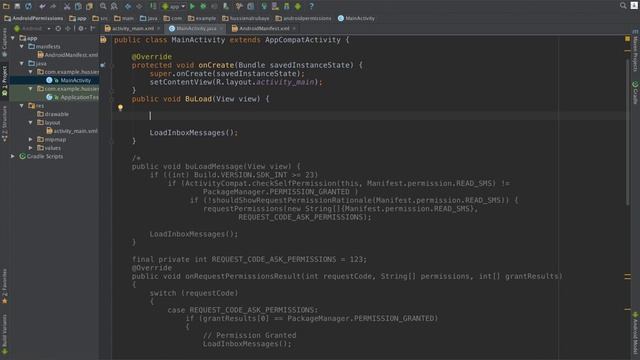Click the navigate Back toolbar icon
The image size is (640, 360).
[x=128, y=6]
